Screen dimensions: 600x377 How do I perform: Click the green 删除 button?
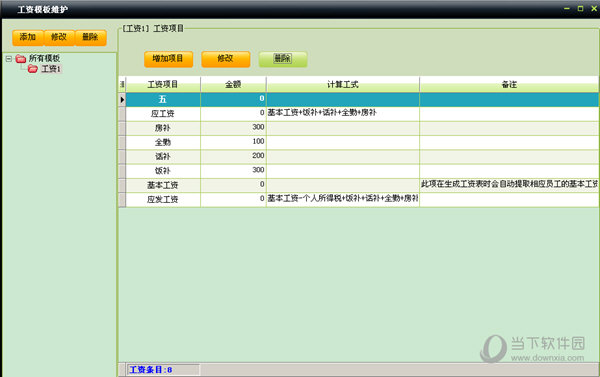pos(283,59)
